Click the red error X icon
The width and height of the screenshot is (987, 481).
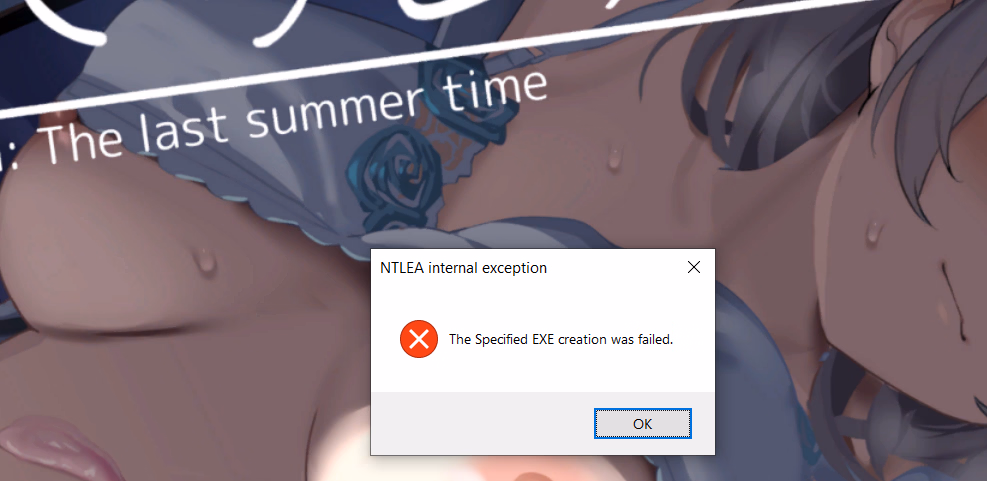click(419, 339)
